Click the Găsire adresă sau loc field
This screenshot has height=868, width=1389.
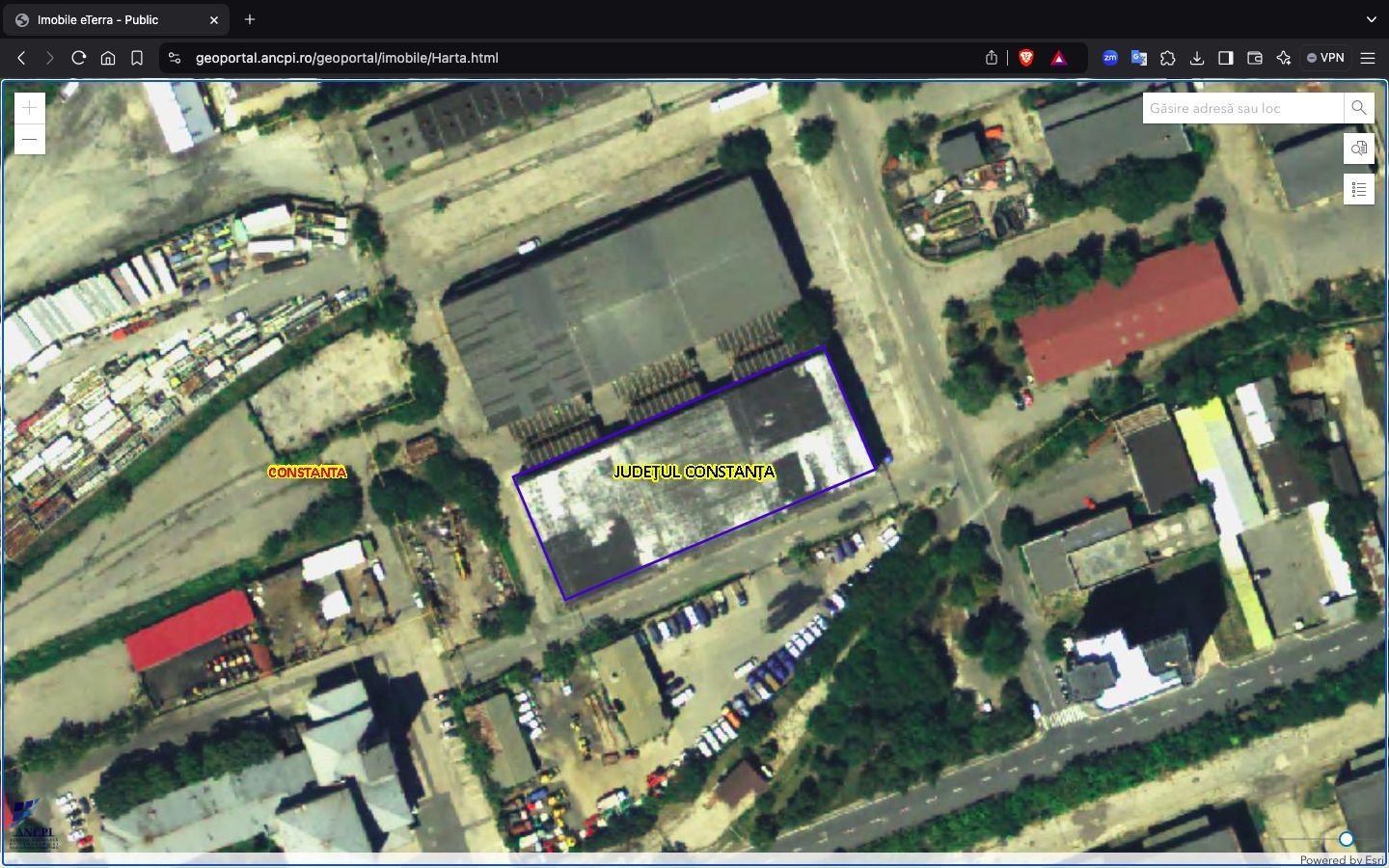point(1242,108)
